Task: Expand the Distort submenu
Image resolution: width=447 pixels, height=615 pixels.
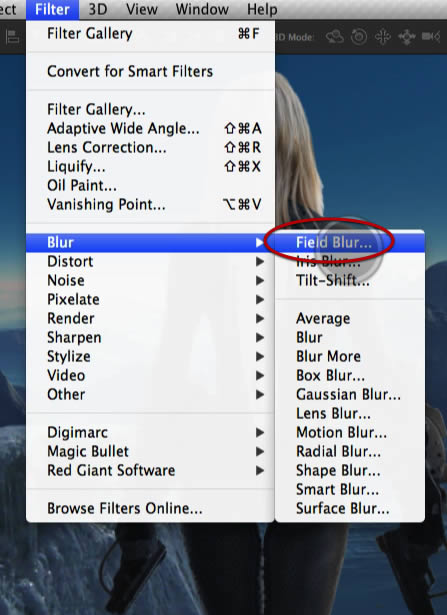Action: coord(150,261)
